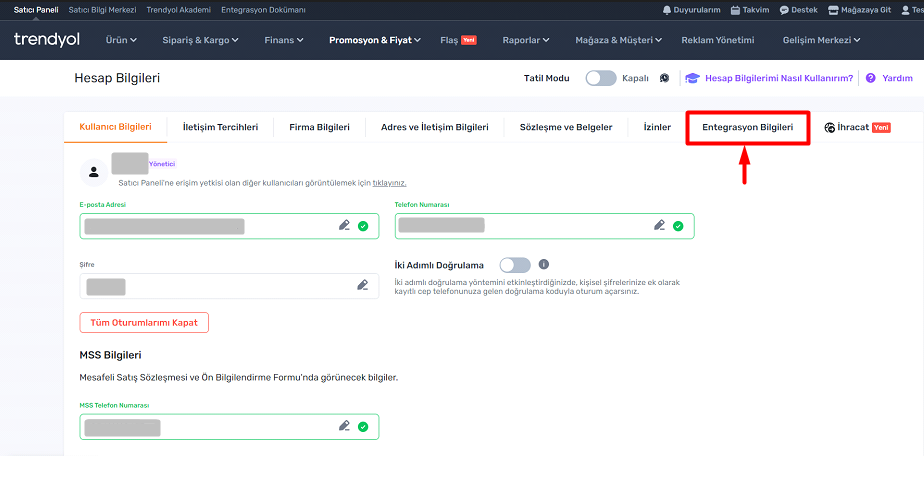Open Adres ve İletişim Bilgileri tab
The height and width of the screenshot is (496, 924).
click(x=435, y=127)
